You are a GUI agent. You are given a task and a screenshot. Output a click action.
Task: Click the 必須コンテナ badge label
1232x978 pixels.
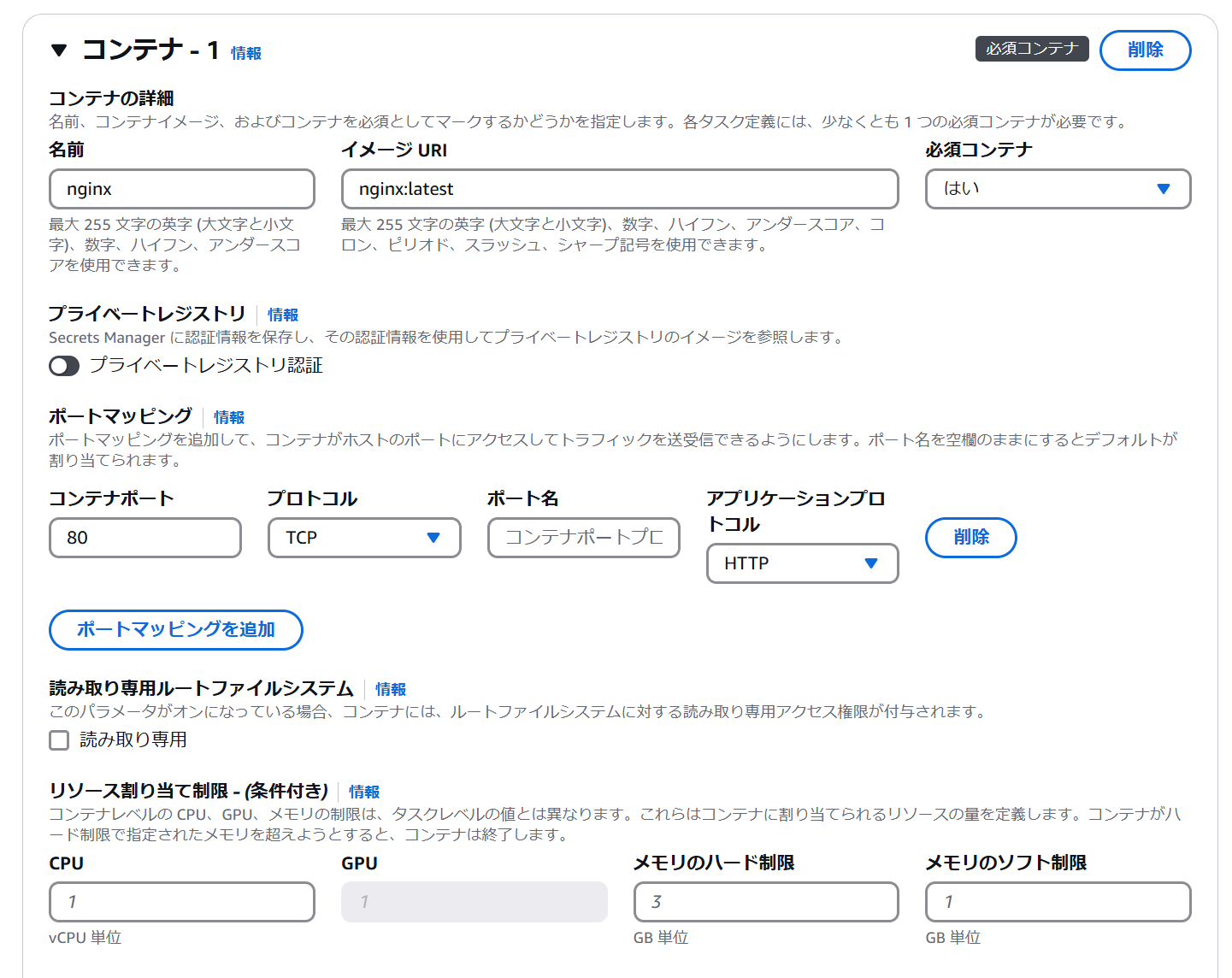(x=1032, y=49)
